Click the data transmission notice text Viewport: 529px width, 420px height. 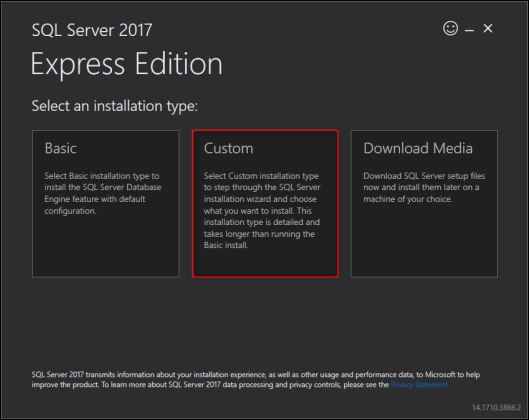[256, 380]
